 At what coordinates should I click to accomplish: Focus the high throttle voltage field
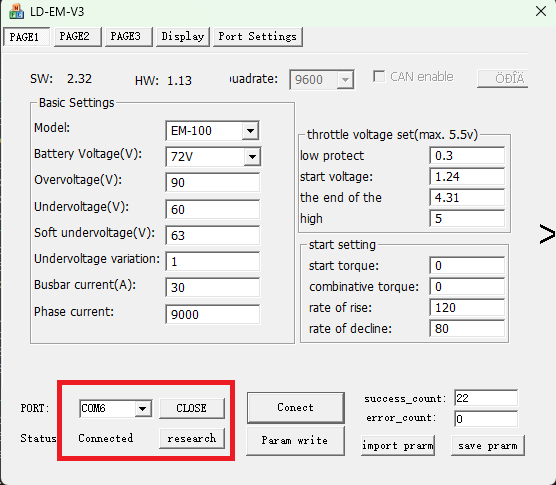pos(467,218)
